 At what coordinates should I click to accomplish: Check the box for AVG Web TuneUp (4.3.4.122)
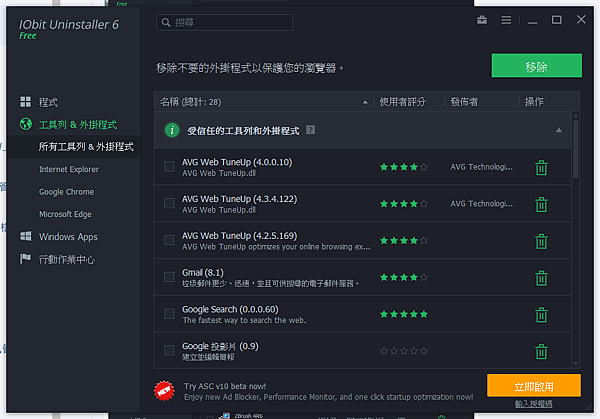click(169, 203)
